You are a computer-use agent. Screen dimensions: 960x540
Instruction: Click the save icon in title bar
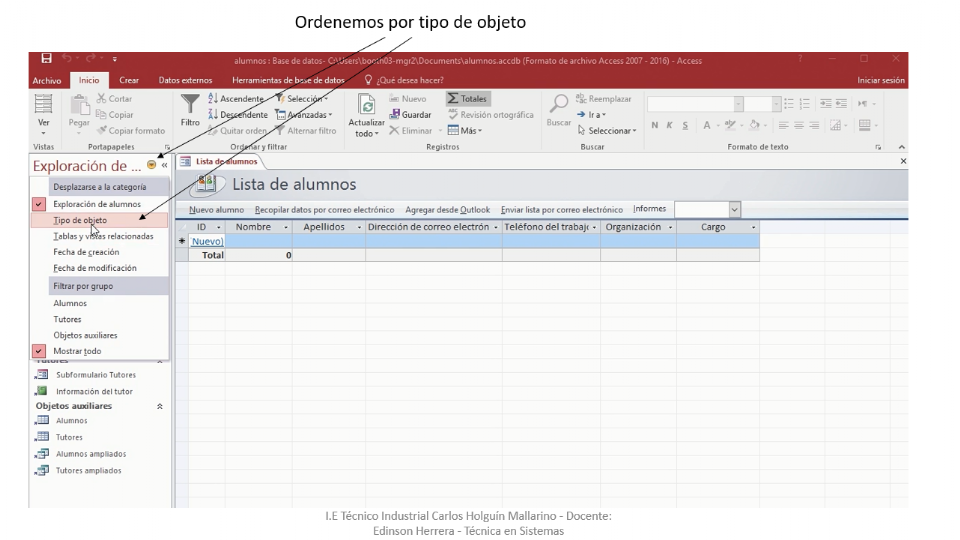coord(47,60)
